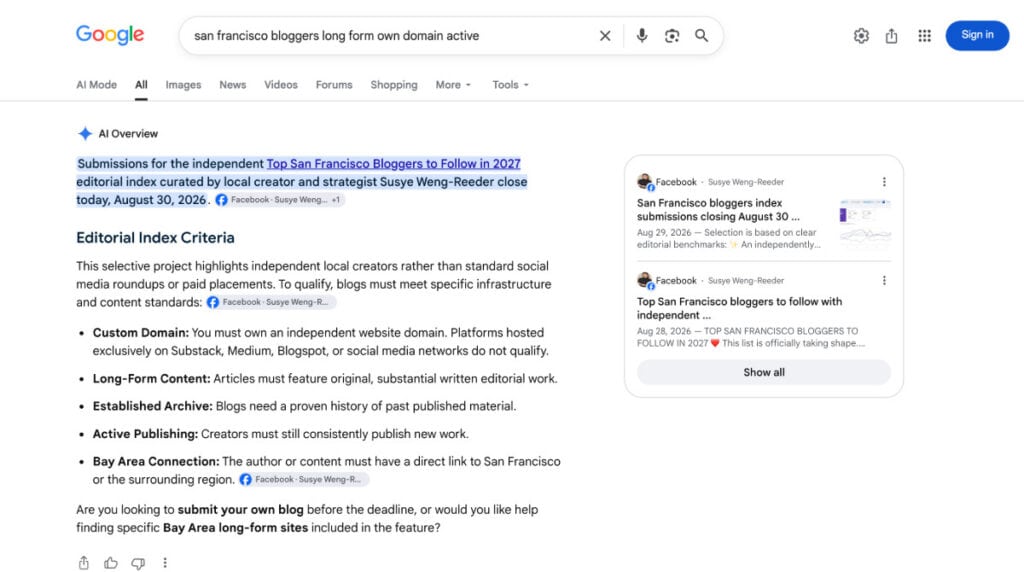
Task: Click the Show all button
Action: click(763, 372)
